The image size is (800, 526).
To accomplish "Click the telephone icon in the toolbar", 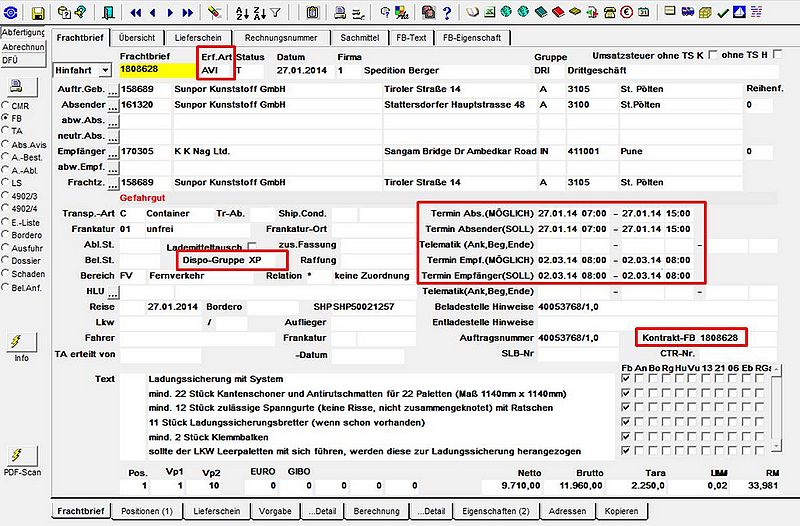I will pyautogui.click(x=610, y=12).
